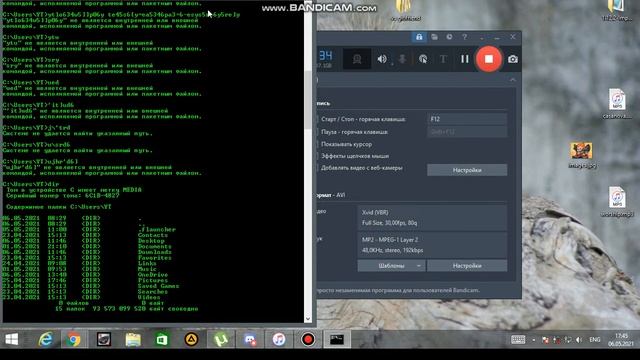Open Internet Explorer from taskbar
The image size is (640, 360).
(x=45, y=339)
